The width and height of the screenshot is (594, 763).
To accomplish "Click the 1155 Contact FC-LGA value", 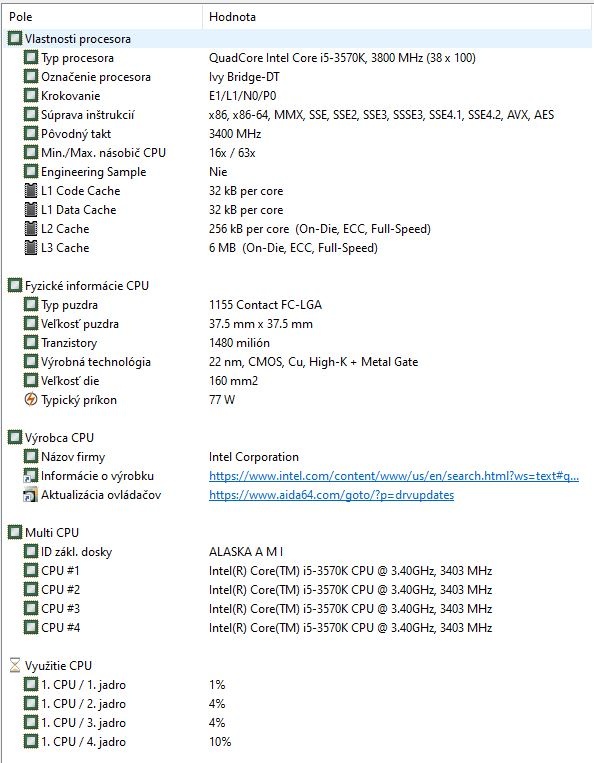I will [265, 305].
